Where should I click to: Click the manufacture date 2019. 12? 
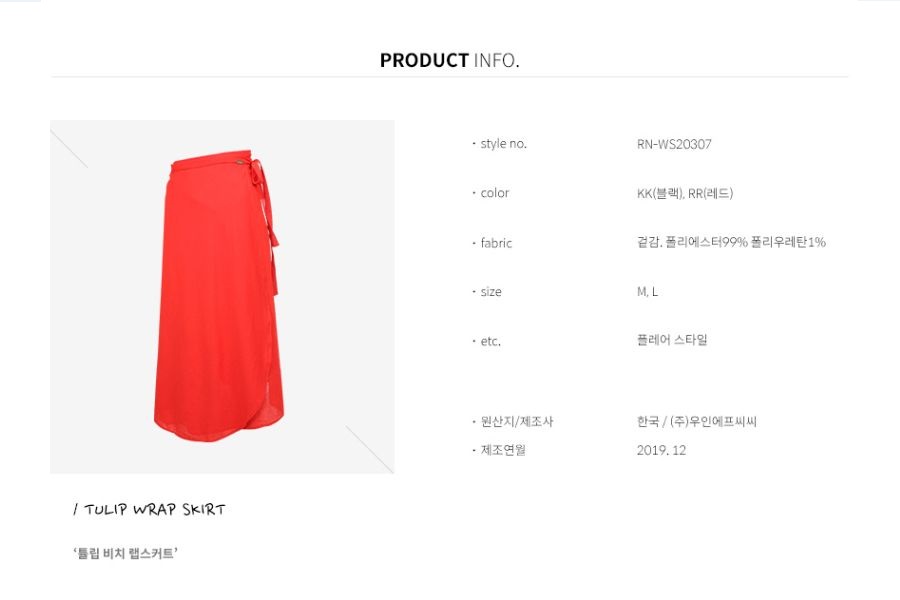(661, 450)
